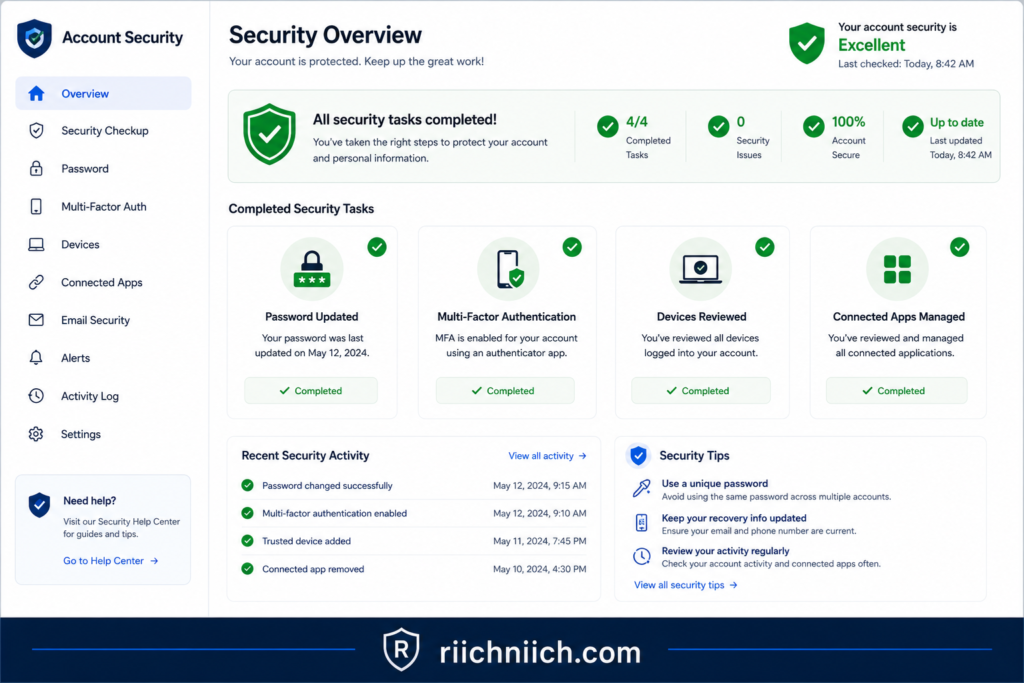This screenshot has width=1024, height=683.
Task: Click the Go to Help Center link
Action: point(110,561)
